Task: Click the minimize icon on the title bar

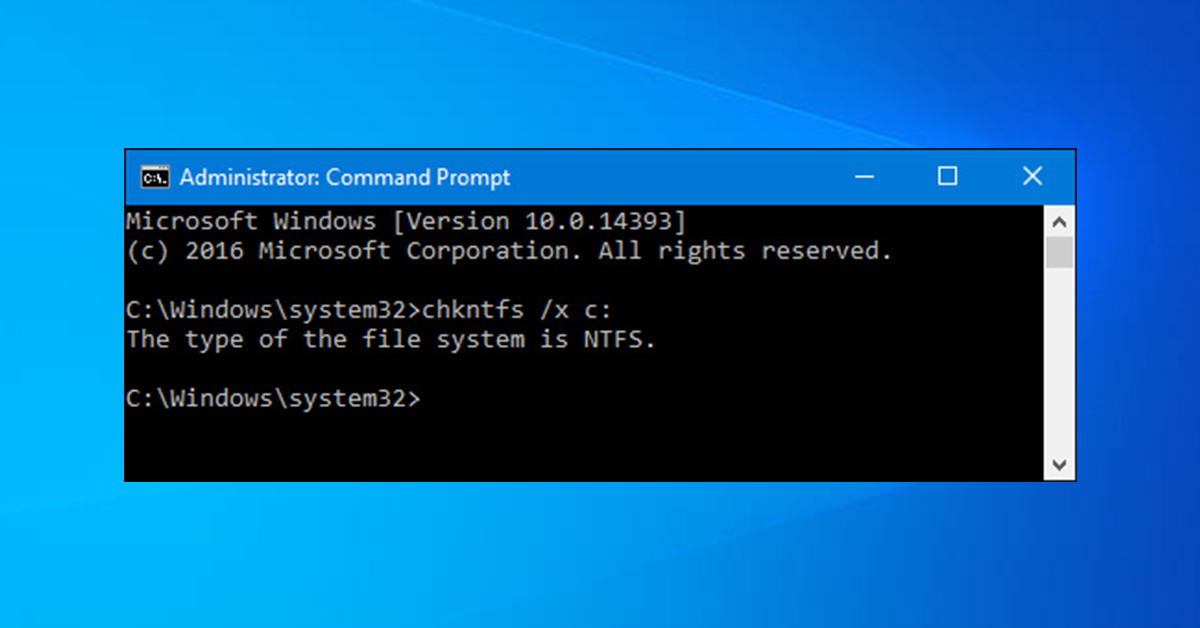Action: [x=864, y=176]
